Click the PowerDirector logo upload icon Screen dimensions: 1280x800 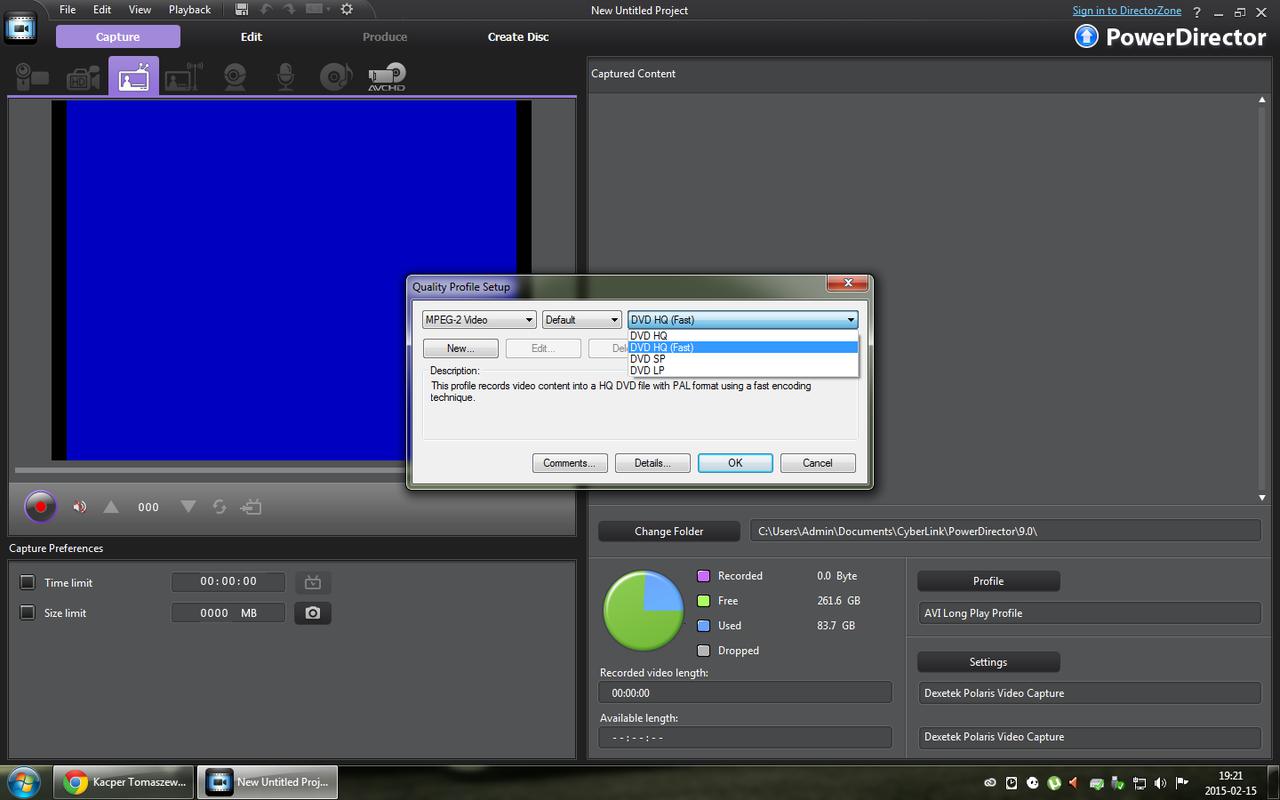(1086, 37)
